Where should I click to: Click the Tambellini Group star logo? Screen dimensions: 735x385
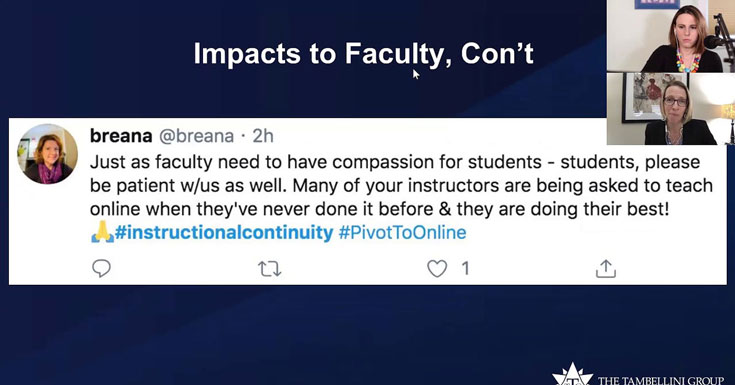coord(572,375)
